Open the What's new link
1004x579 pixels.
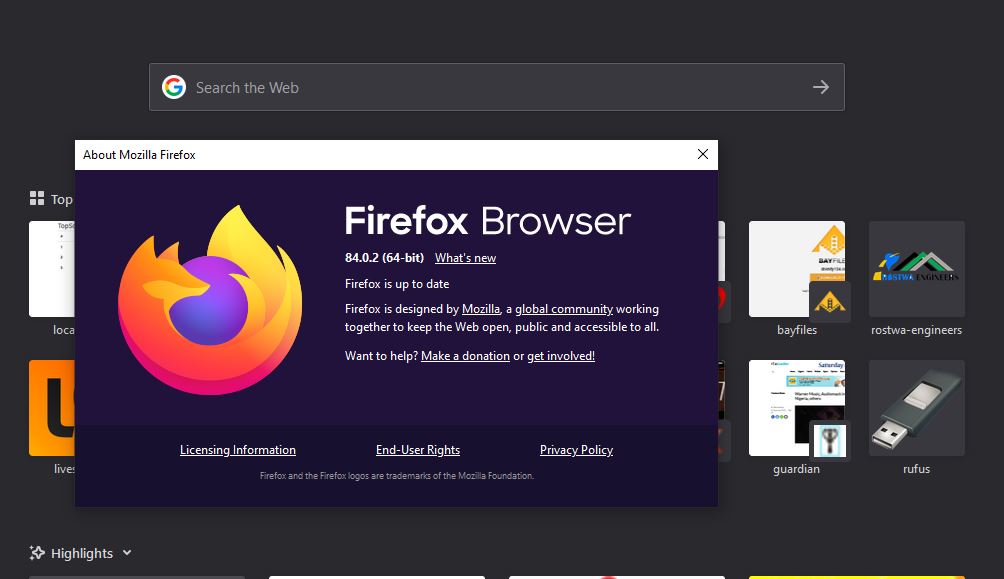(466, 258)
